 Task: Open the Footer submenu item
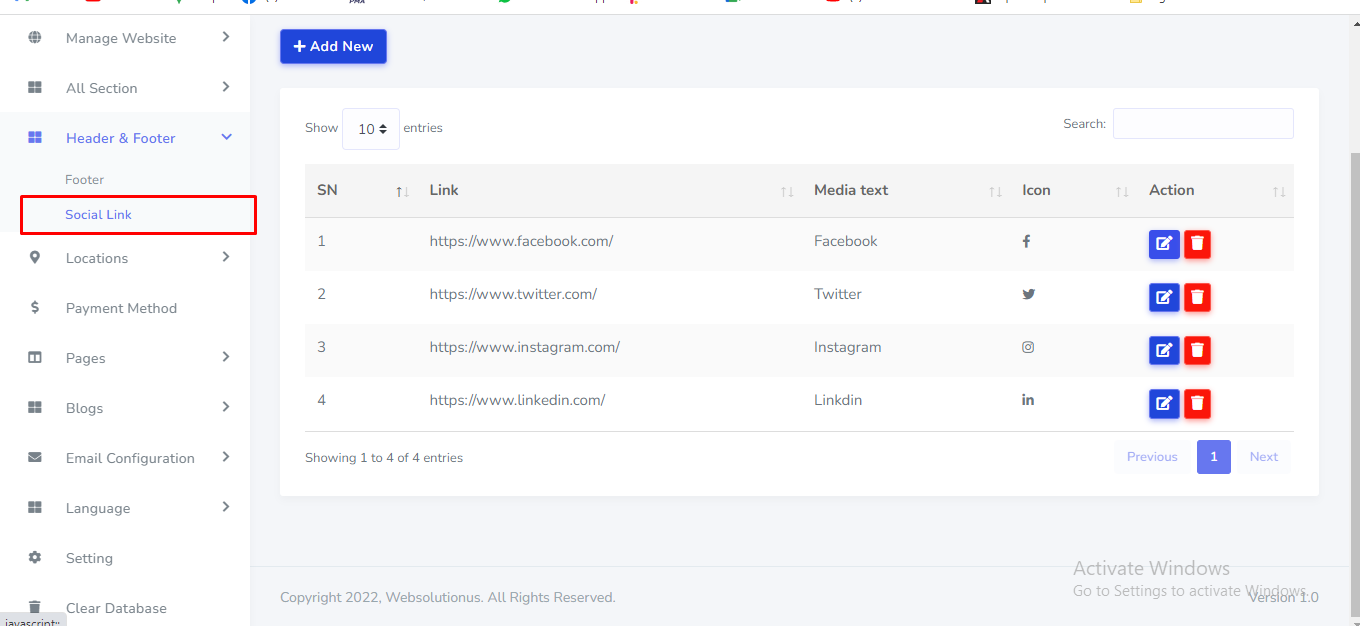tap(85, 180)
